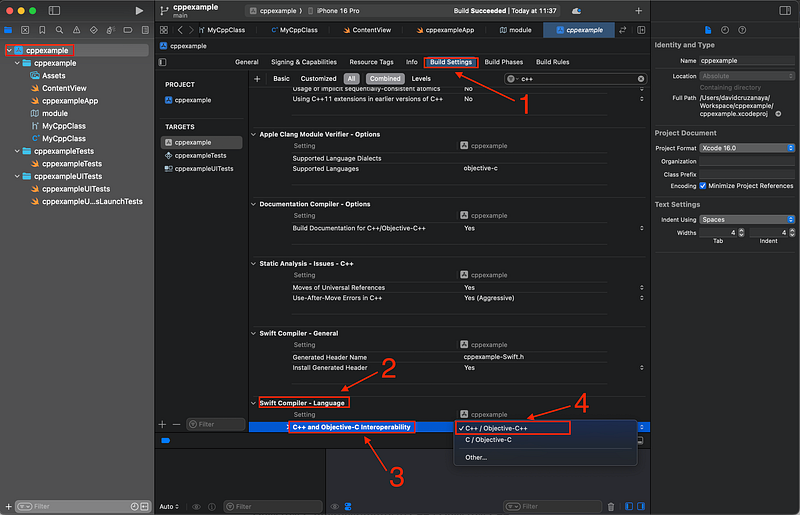Viewport: 800px width, 515px height.
Task: Collapse the cppexample root project
Action: point(9,51)
